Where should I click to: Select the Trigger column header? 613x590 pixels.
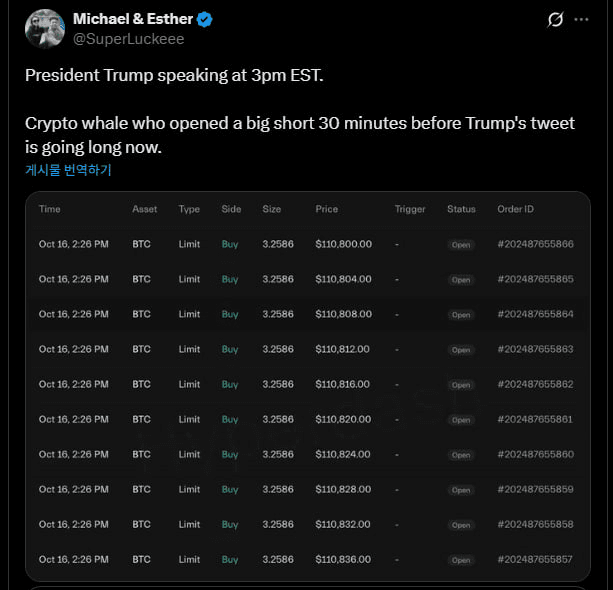410,209
